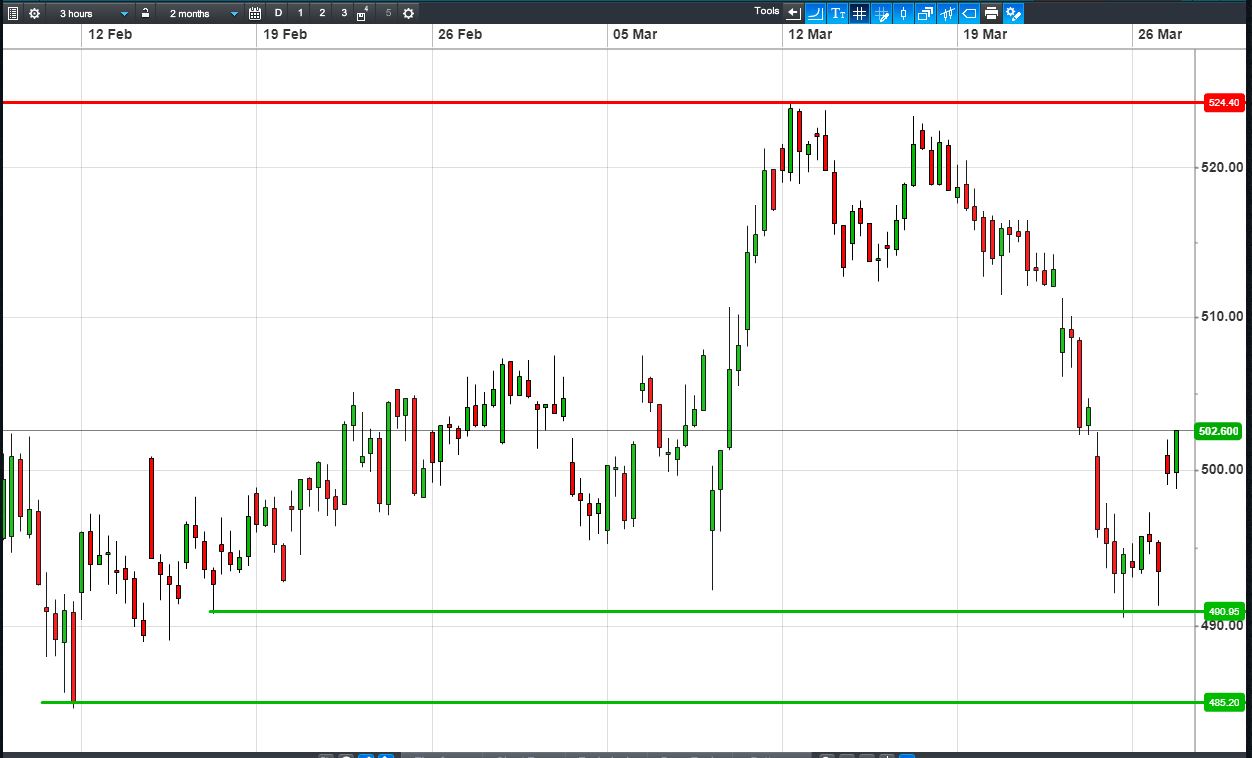This screenshot has width=1252, height=758.
Task: Click the '12 Mar' date axis label
Action: [x=810, y=34]
